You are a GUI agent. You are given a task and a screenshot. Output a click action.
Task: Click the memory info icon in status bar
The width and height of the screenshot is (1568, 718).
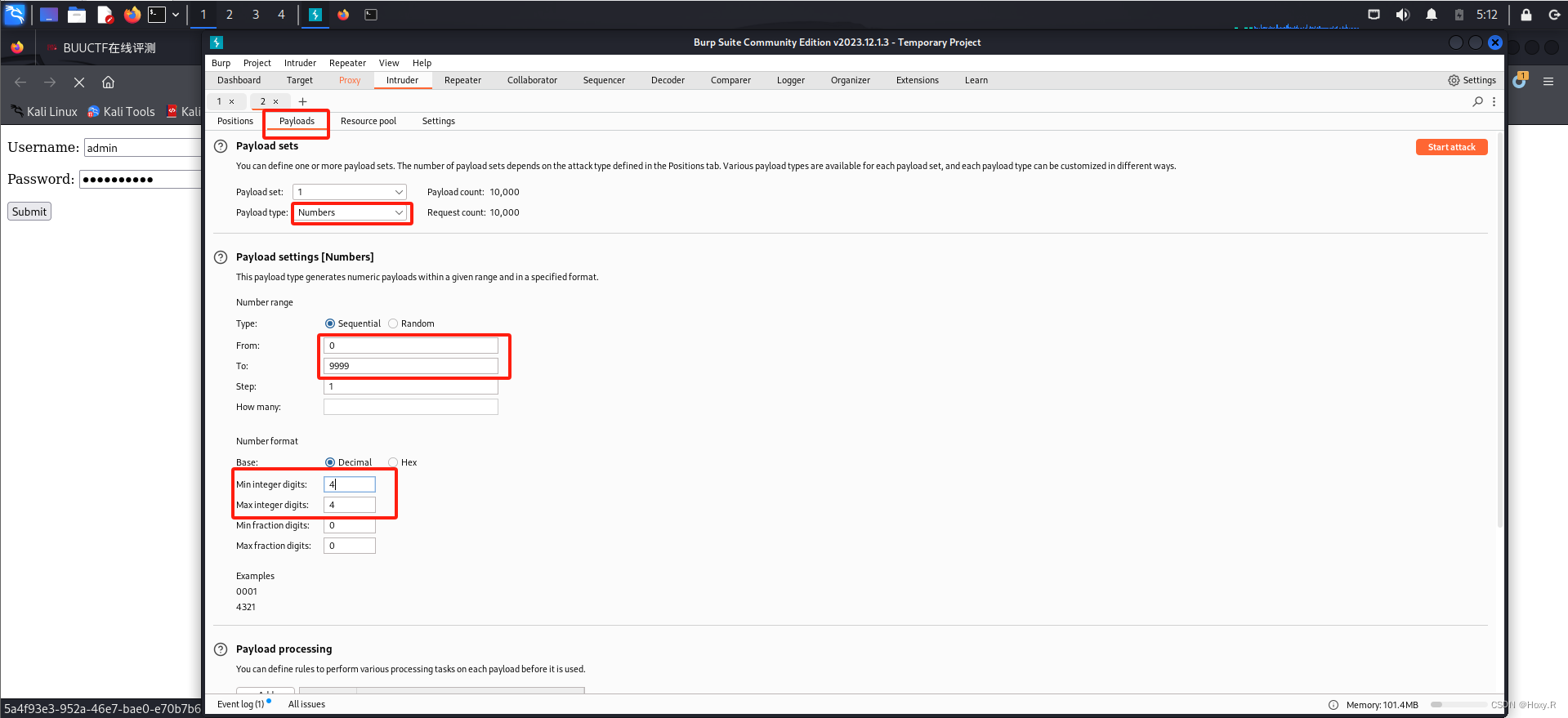1333,705
